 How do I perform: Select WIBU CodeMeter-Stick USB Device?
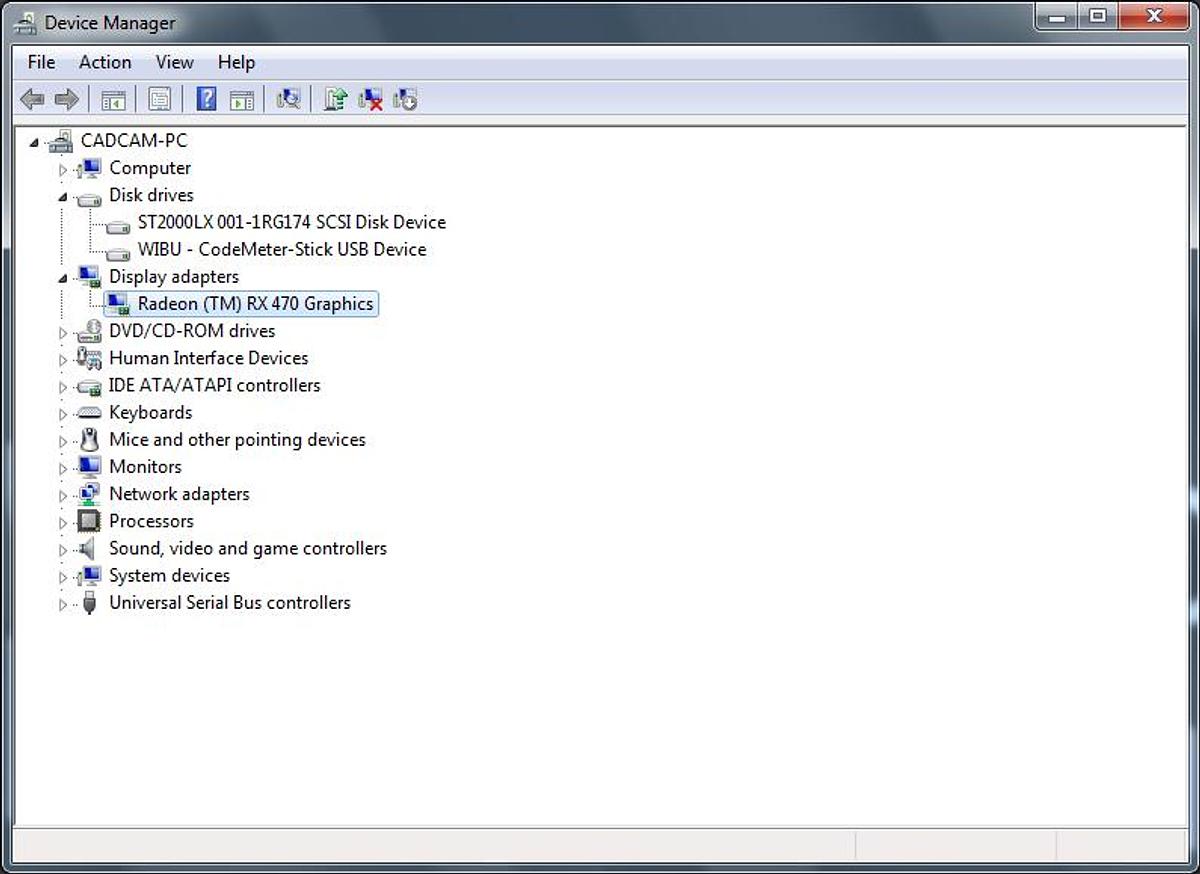(281, 250)
